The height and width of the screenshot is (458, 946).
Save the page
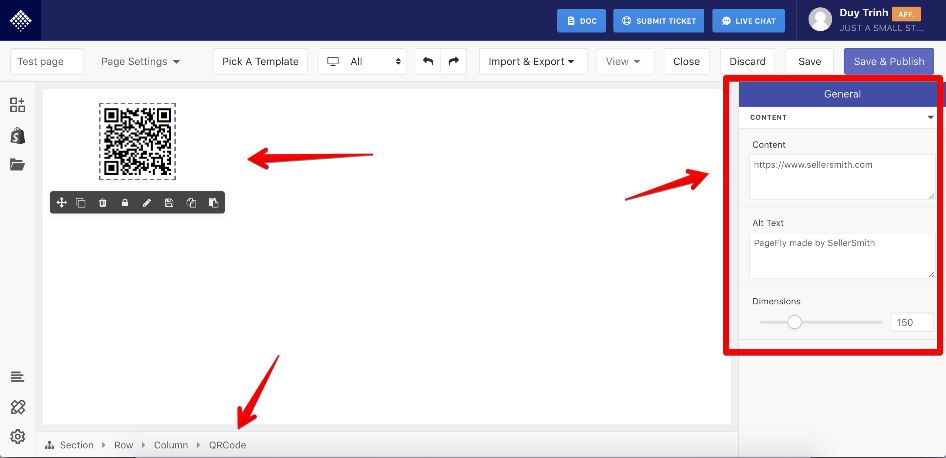coord(810,62)
